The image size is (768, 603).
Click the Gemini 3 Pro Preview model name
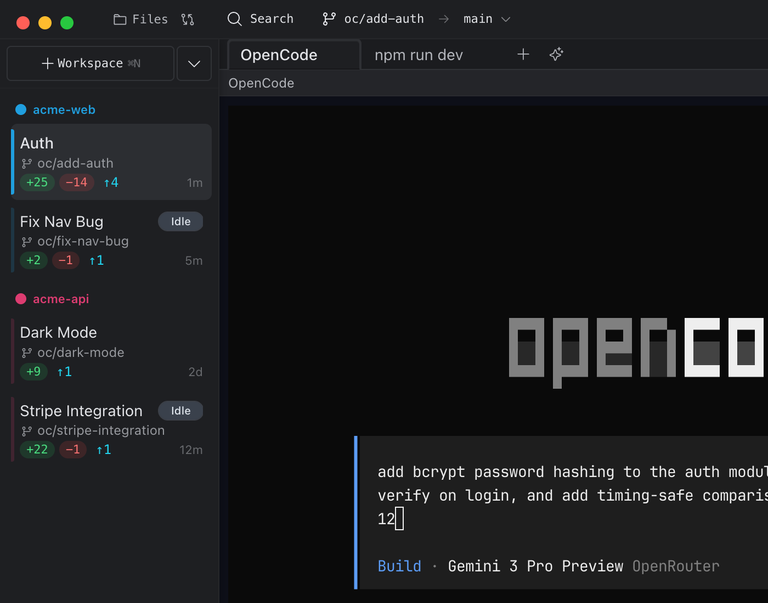(535, 566)
